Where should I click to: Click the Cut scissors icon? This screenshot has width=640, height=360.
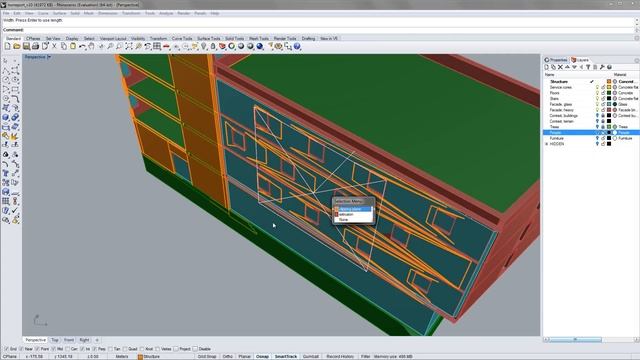pyautogui.click(x=54, y=47)
